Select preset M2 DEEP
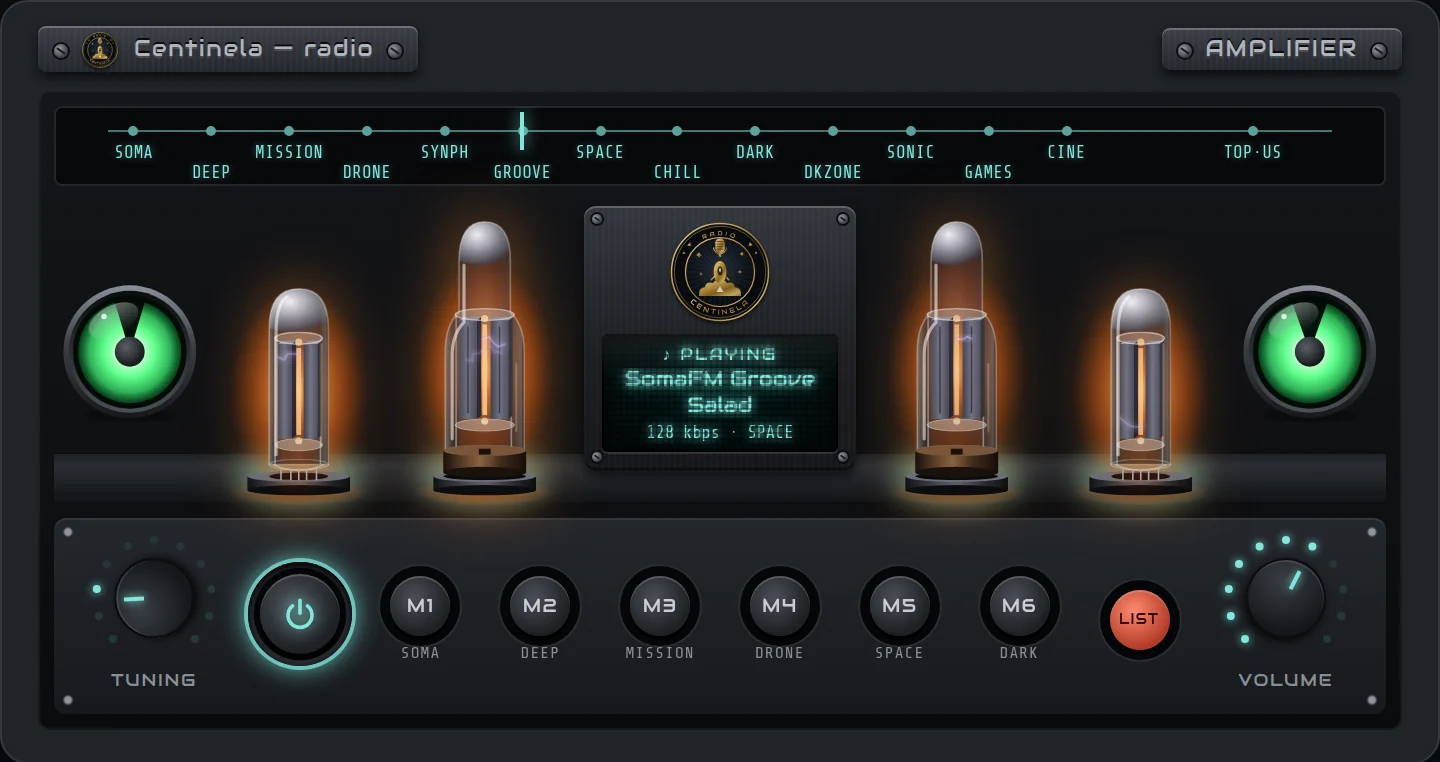1440x762 pixels. (x=540, y=605)
